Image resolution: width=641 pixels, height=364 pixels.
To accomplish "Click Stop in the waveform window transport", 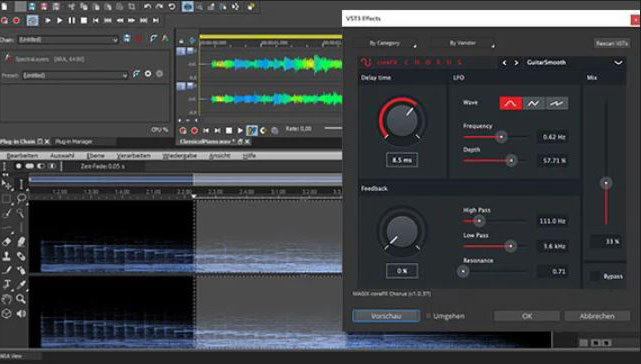I will 229,130.
